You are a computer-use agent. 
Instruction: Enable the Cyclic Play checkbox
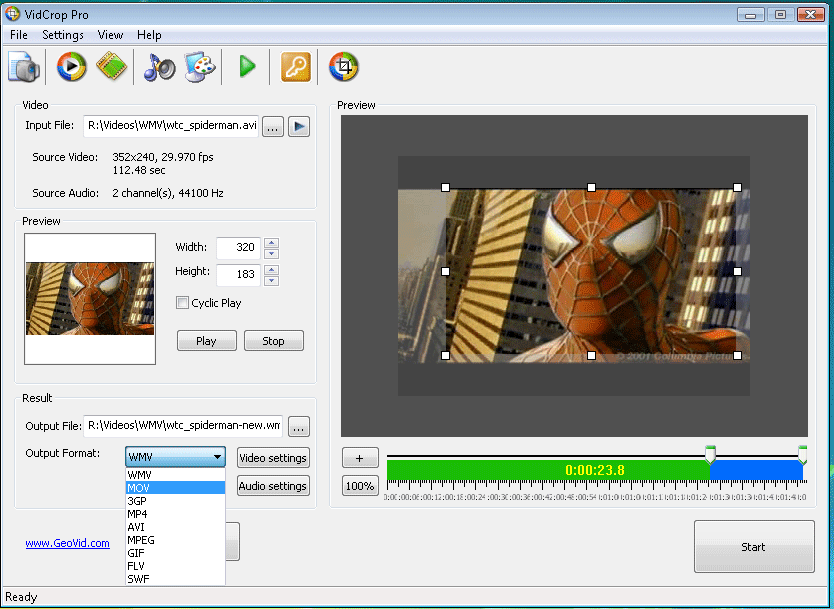(x=182, y=303)
